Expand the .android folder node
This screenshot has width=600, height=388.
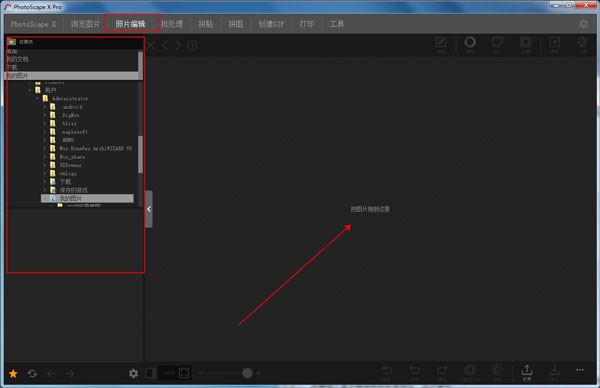click(x=45, y=107)
